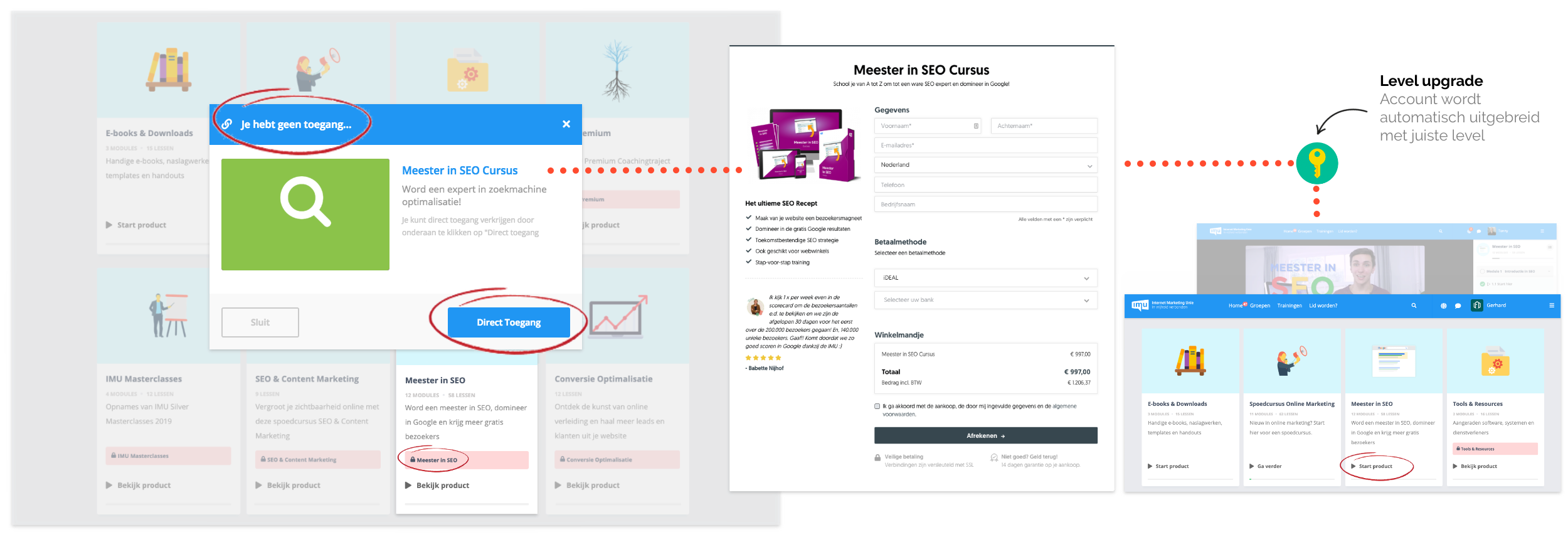This screenshot has height=537, width=1568.
Task: Click lesson '1.1 Start hier' in Tonny's window
Action: (1502, 284)
